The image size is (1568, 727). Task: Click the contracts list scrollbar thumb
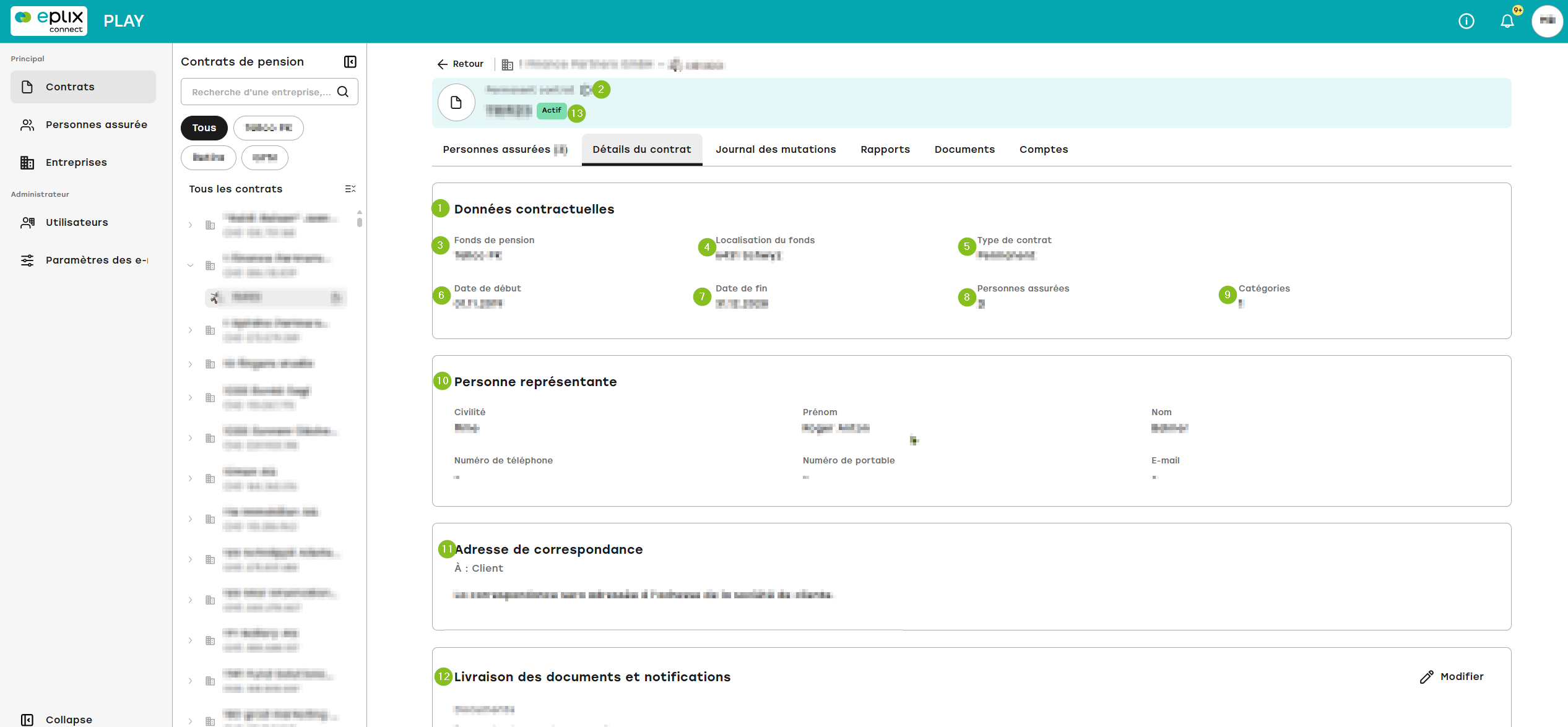point(360,222)
